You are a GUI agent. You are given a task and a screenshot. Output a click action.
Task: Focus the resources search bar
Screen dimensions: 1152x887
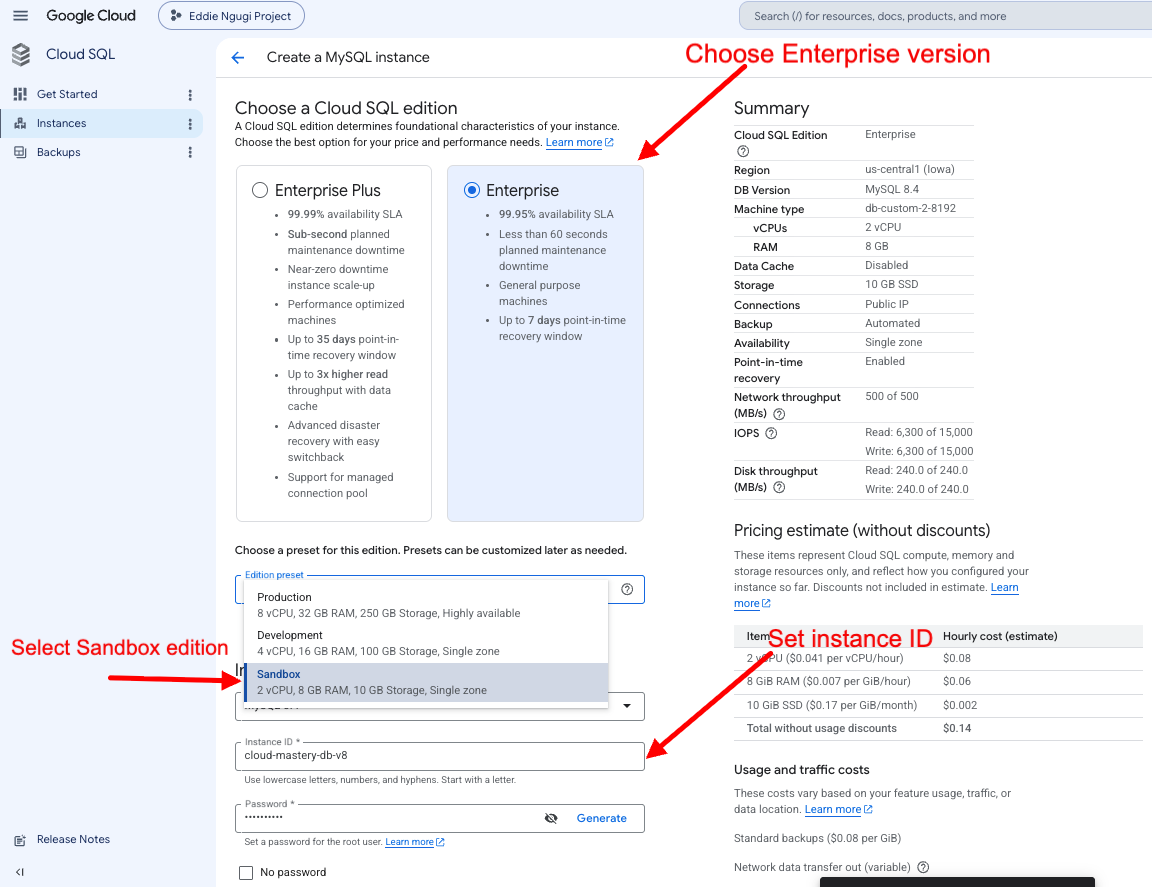click(948, 16)
